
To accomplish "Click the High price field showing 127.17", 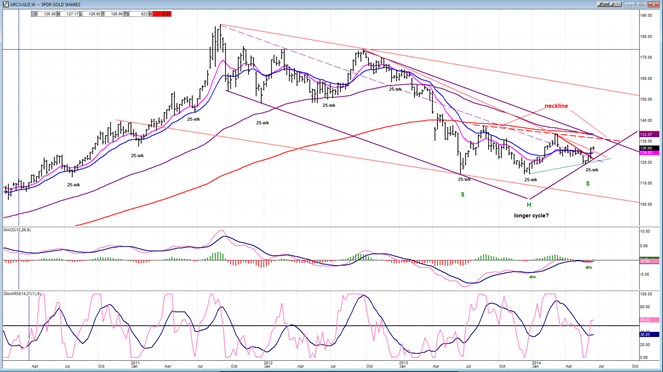I will pyautogui.click(x=70, y=14).
